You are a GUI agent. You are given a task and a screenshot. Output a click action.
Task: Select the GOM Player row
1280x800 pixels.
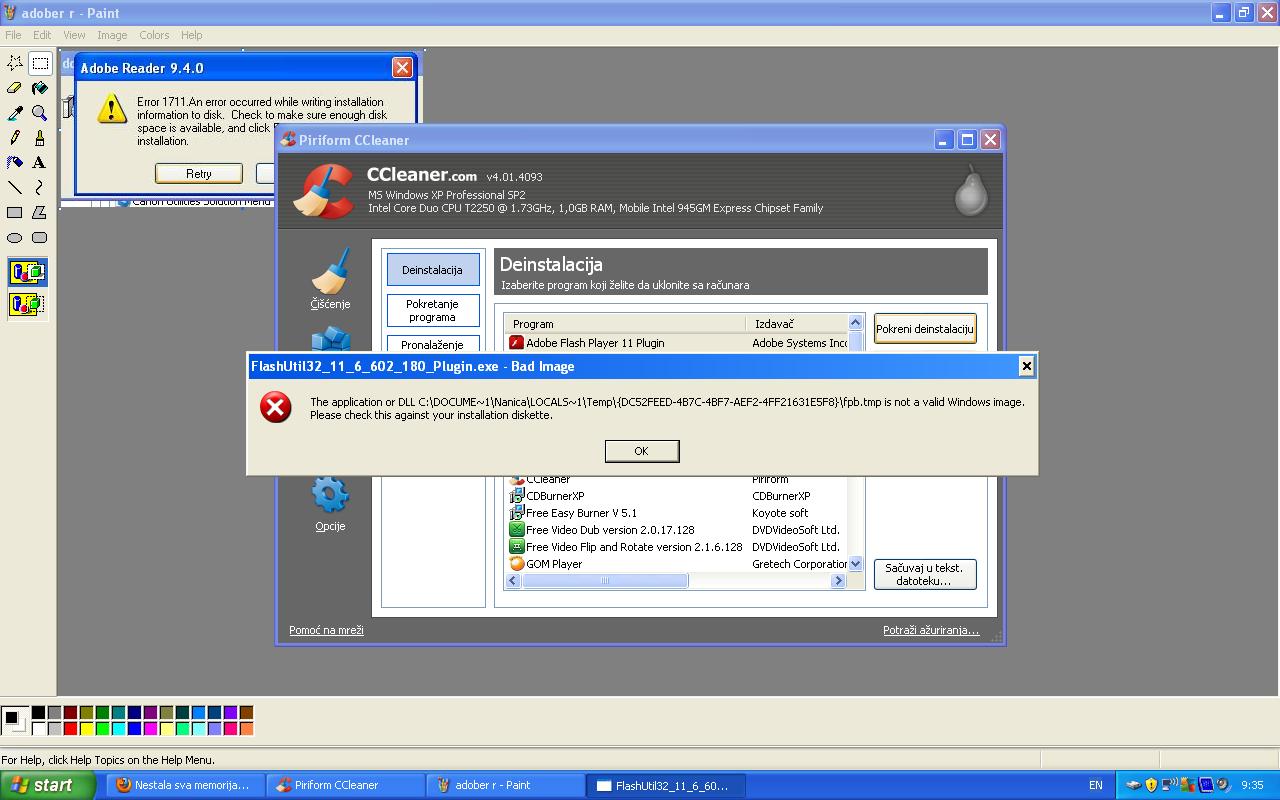pos(677,564)
